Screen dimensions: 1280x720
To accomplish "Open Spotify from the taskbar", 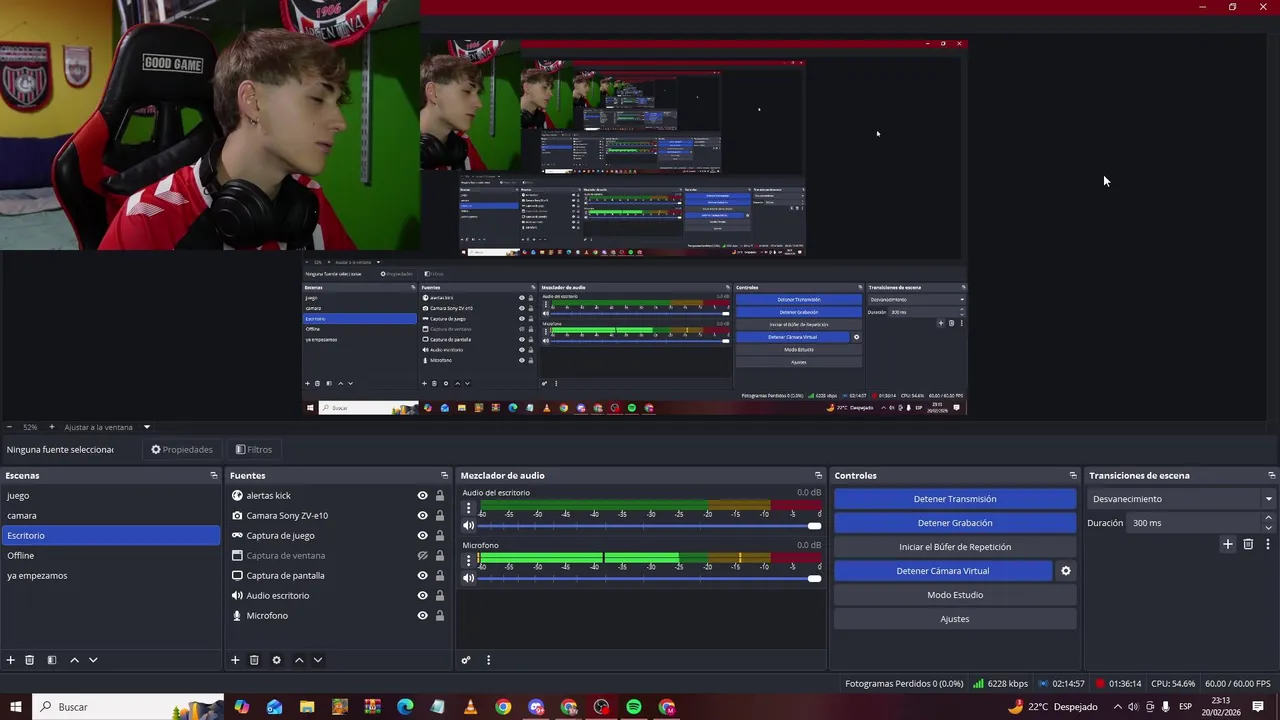I will (634, 707).
